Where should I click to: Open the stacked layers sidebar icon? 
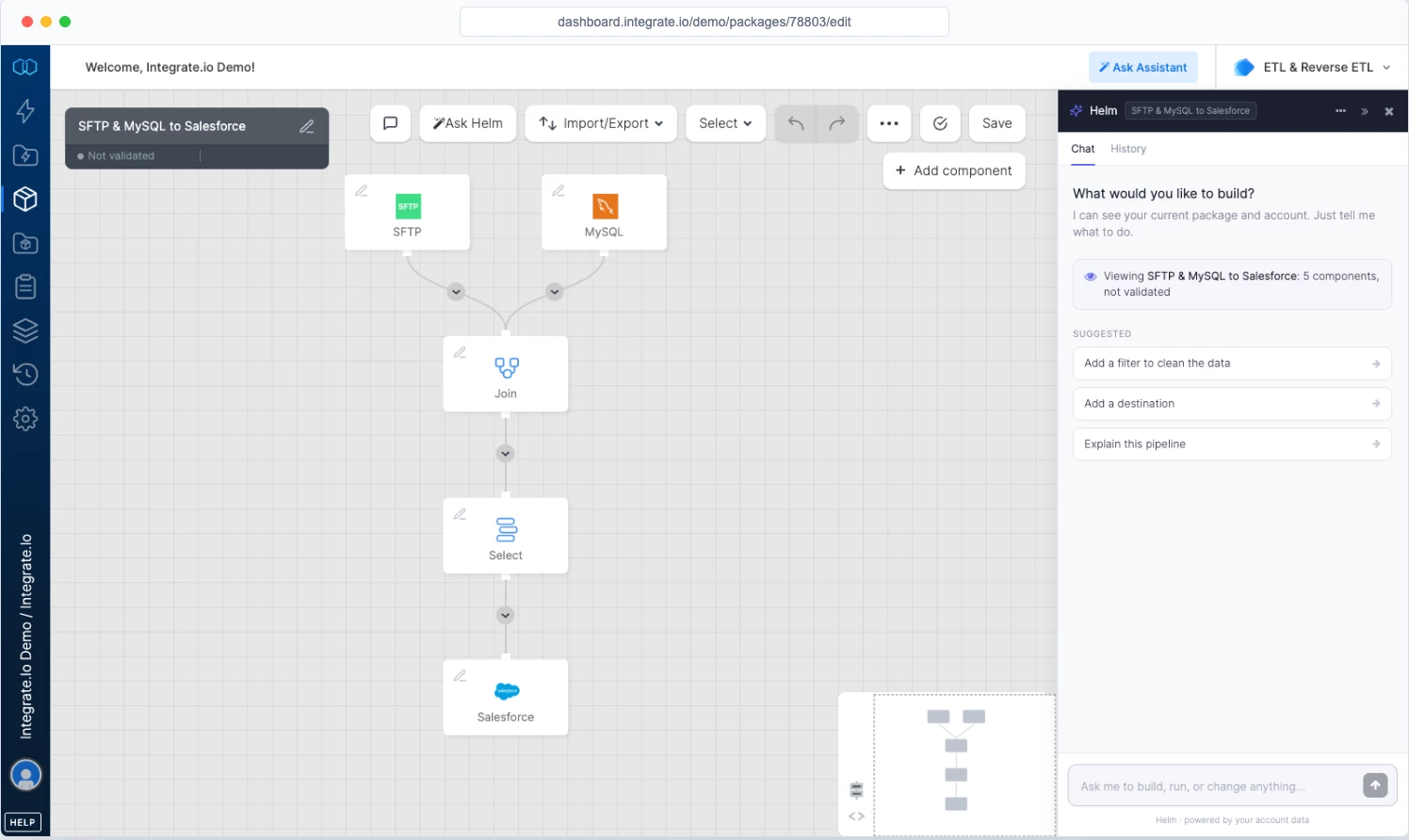(25, 331)
